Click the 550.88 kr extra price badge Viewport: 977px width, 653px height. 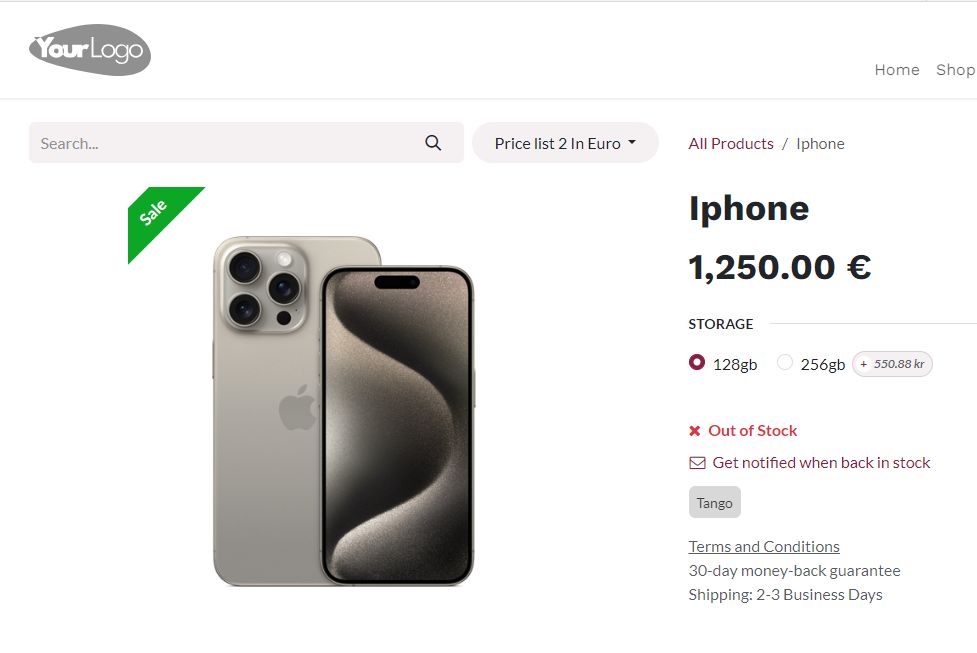click(x=892, y=364)
